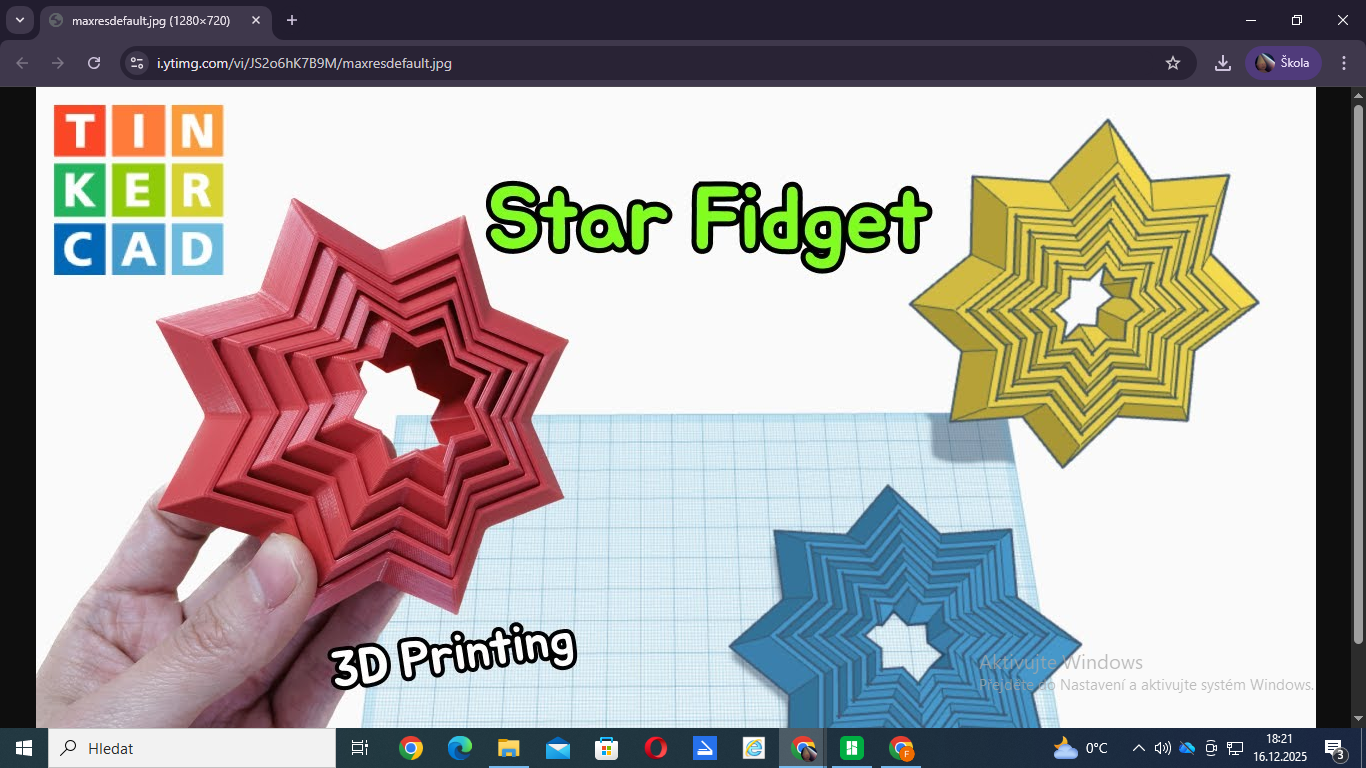Open the Chrome downloads panel
The image size is (1366, 768).
coord(1222,63)
